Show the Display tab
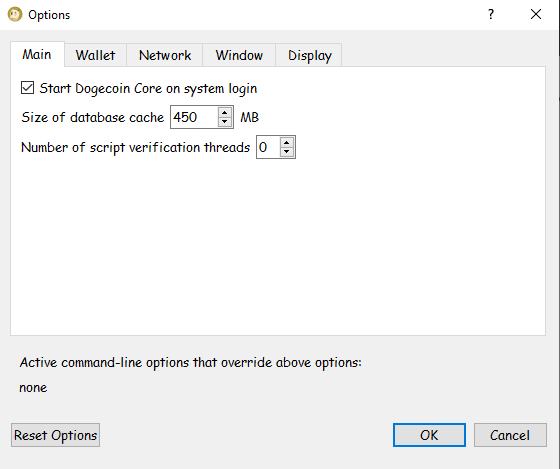The image size is (560, 469). click(309, 55)
